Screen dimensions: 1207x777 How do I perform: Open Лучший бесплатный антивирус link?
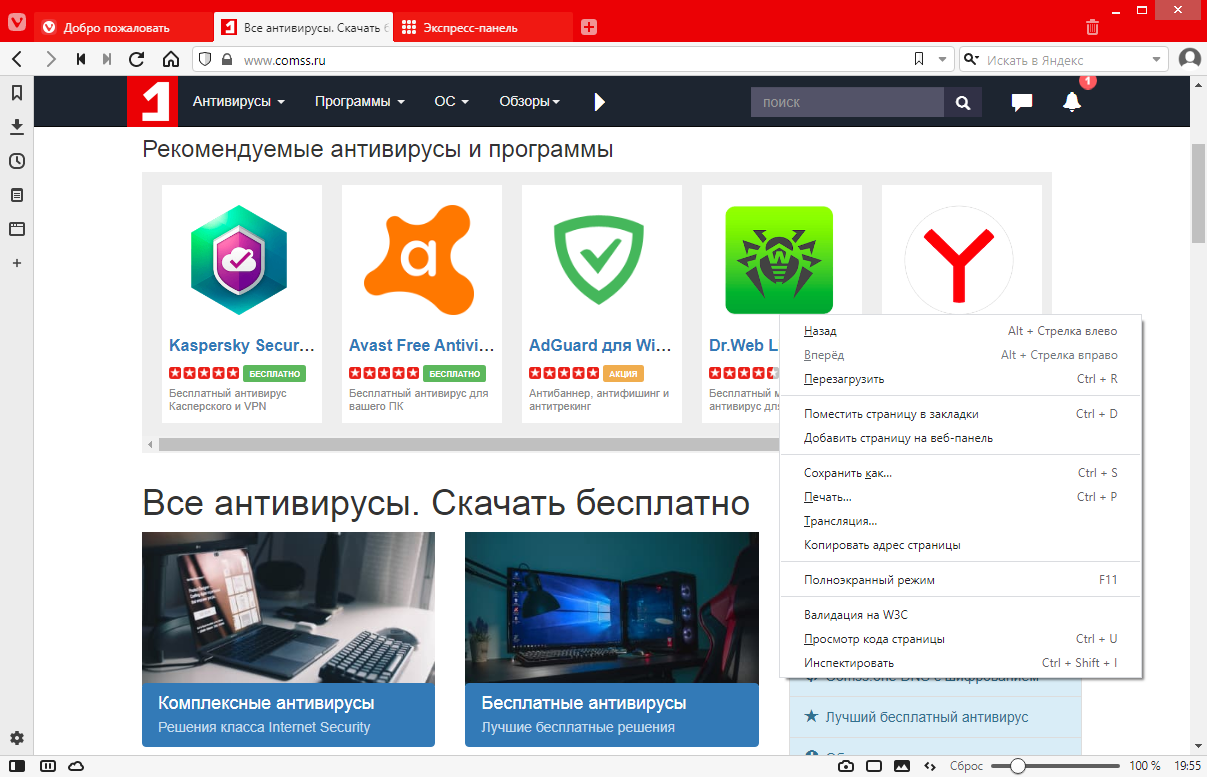click(926, 717)
